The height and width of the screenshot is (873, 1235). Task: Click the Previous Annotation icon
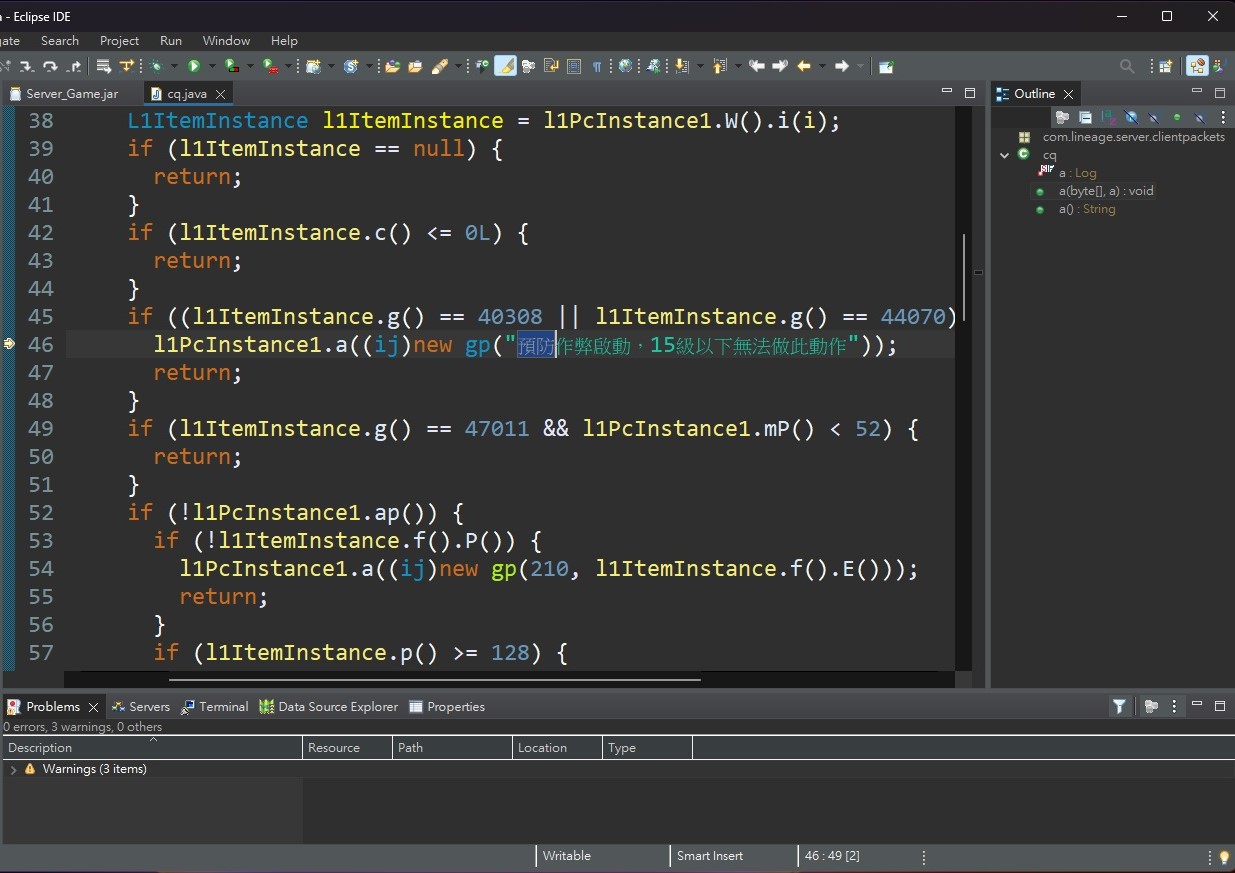[719, 66]
